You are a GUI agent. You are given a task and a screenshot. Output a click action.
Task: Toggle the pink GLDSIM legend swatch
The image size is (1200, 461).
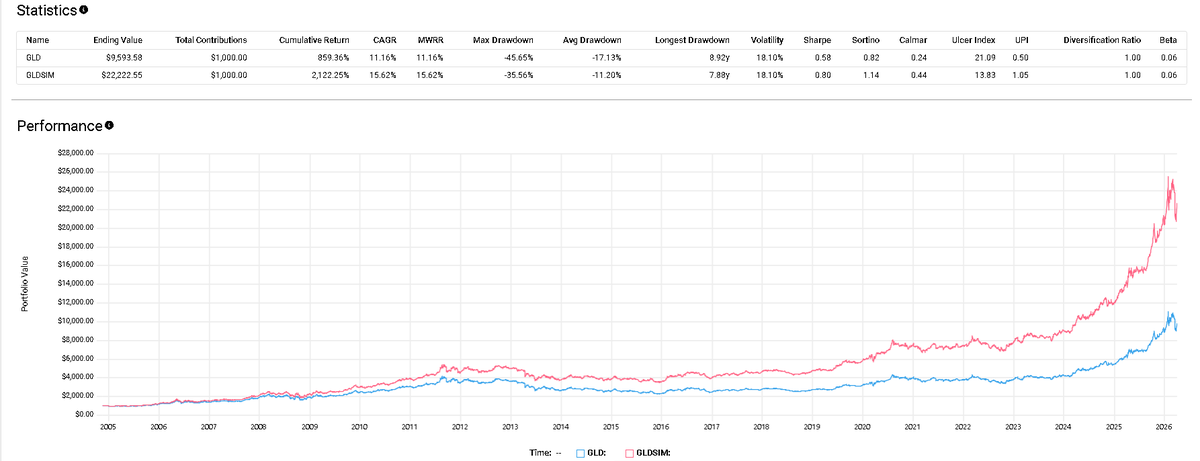tap(629, 452)
